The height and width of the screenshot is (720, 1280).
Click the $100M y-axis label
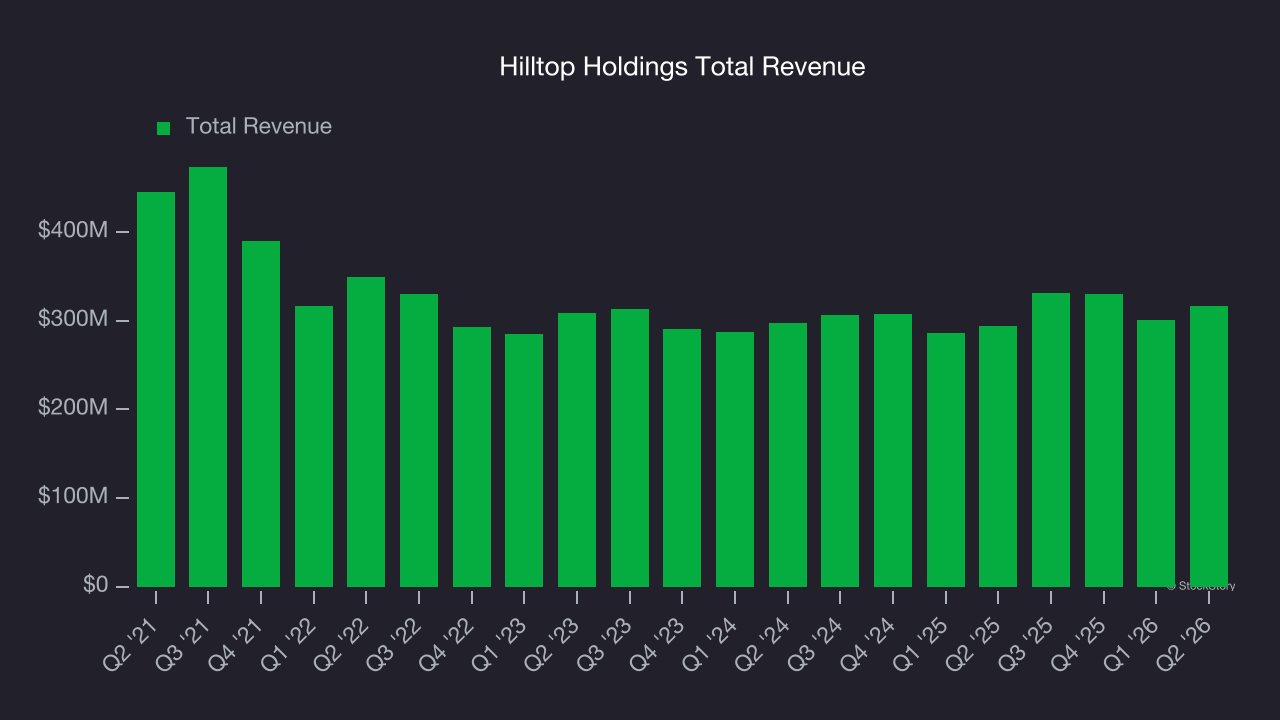pyautogui.click(x=72, y=497)
